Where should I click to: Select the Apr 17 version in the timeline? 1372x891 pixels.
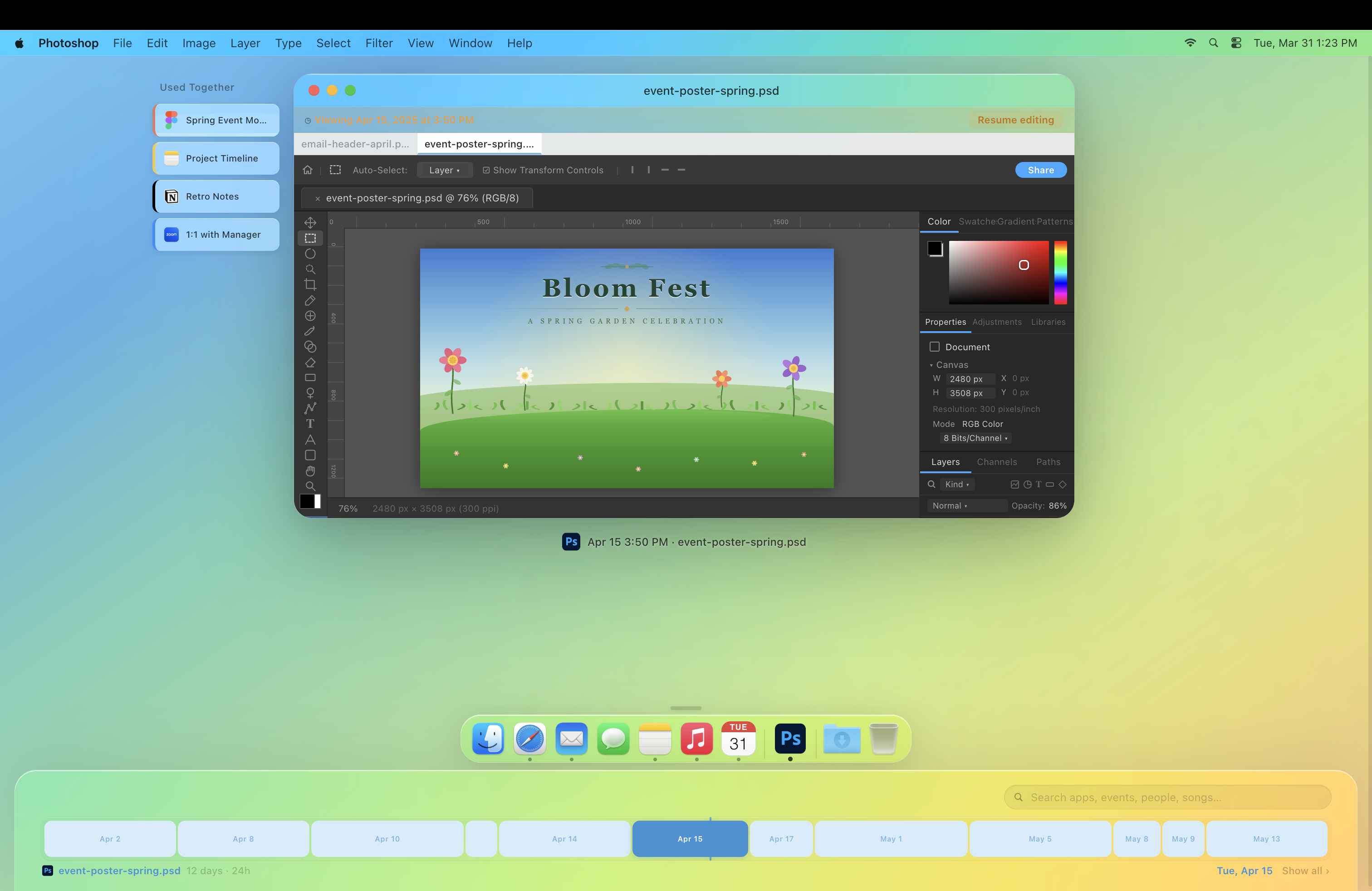point(781,838)
